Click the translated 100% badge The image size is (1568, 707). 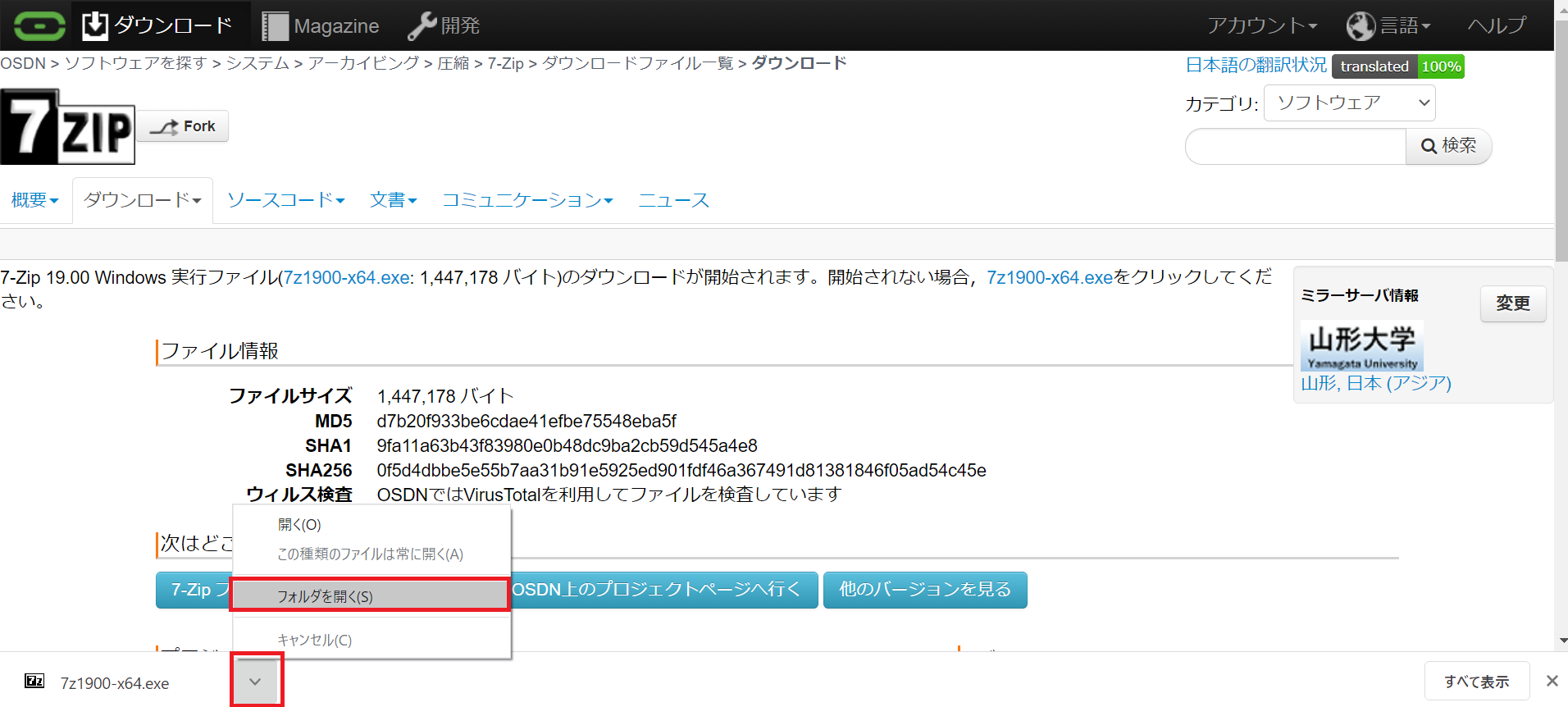coord(1398,66)
